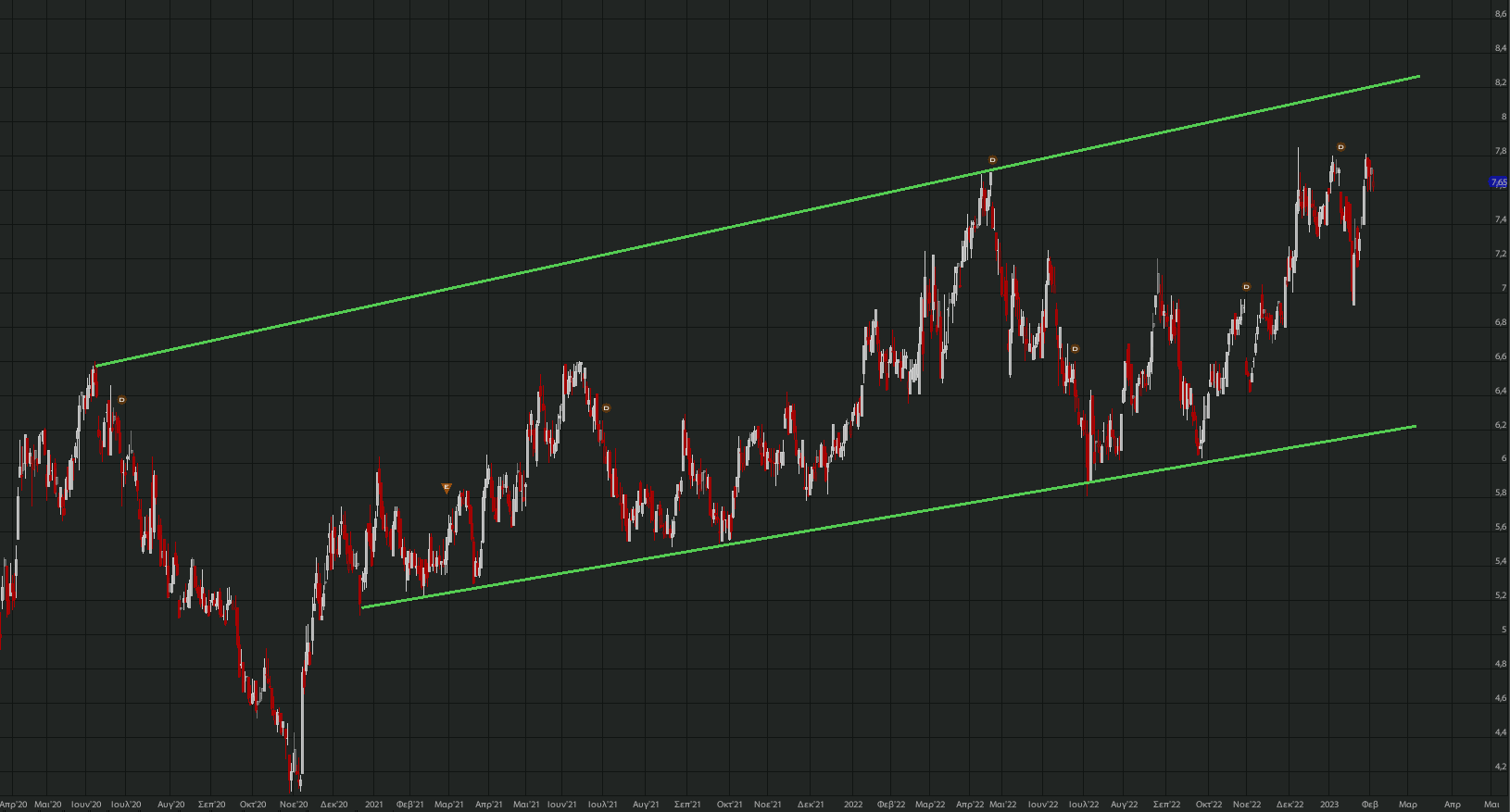Image resolution: width=1510 pixels, height=812 pixels.
Task: Click the Ιουν'20 date axis label
Action: (x=86, y=805)
